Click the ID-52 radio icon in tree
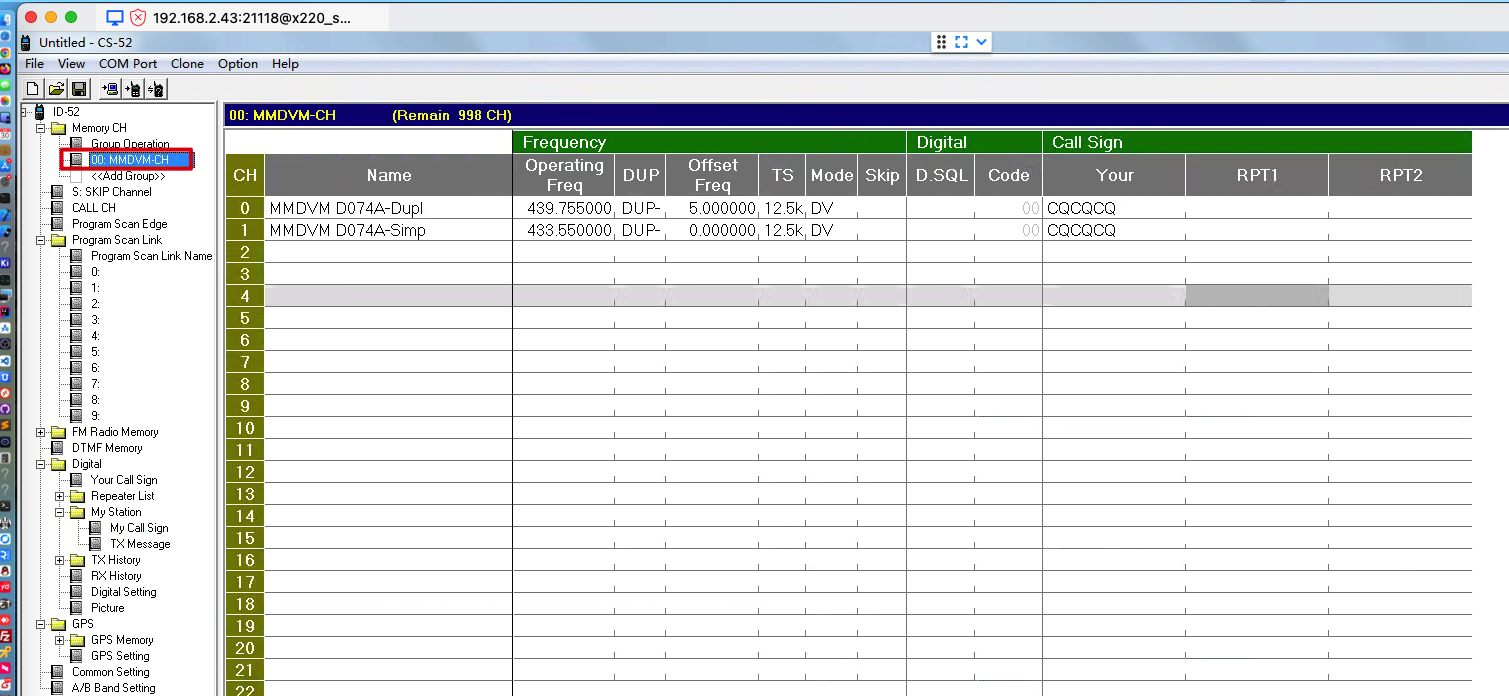The image size is (1509, 696). 40,112
